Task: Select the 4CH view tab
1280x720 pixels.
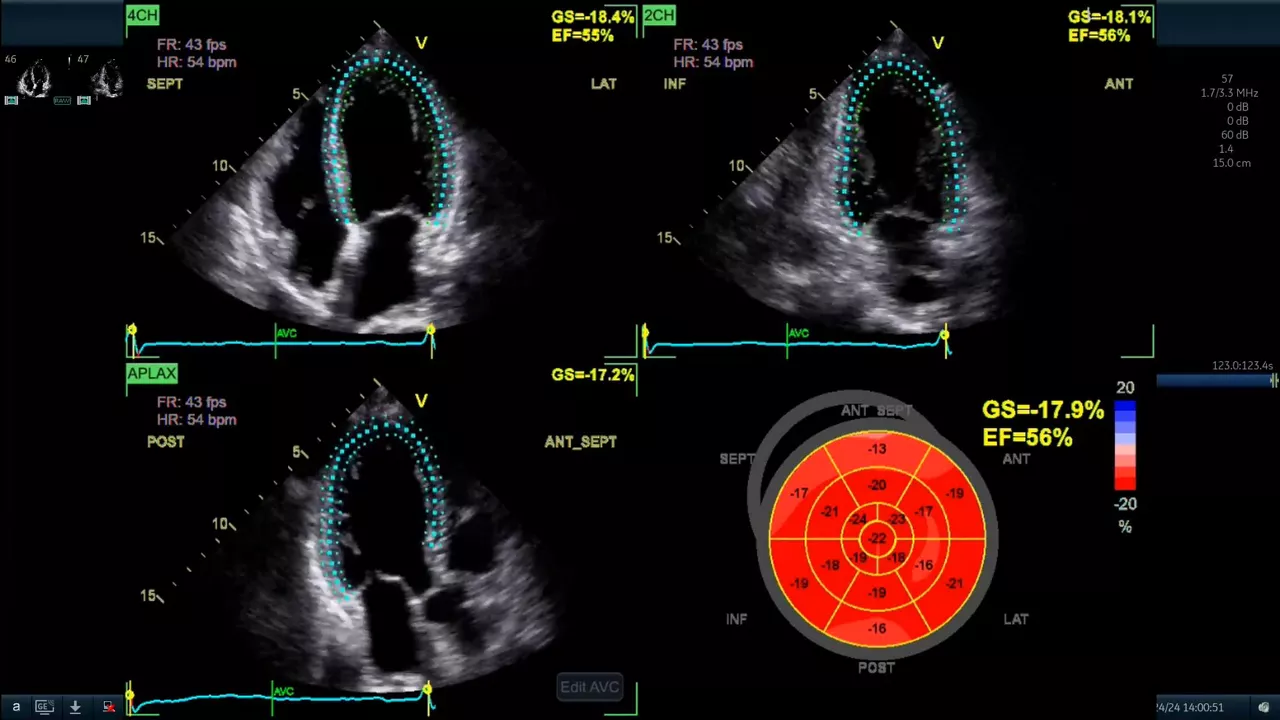Action: [x=143, y=15]
